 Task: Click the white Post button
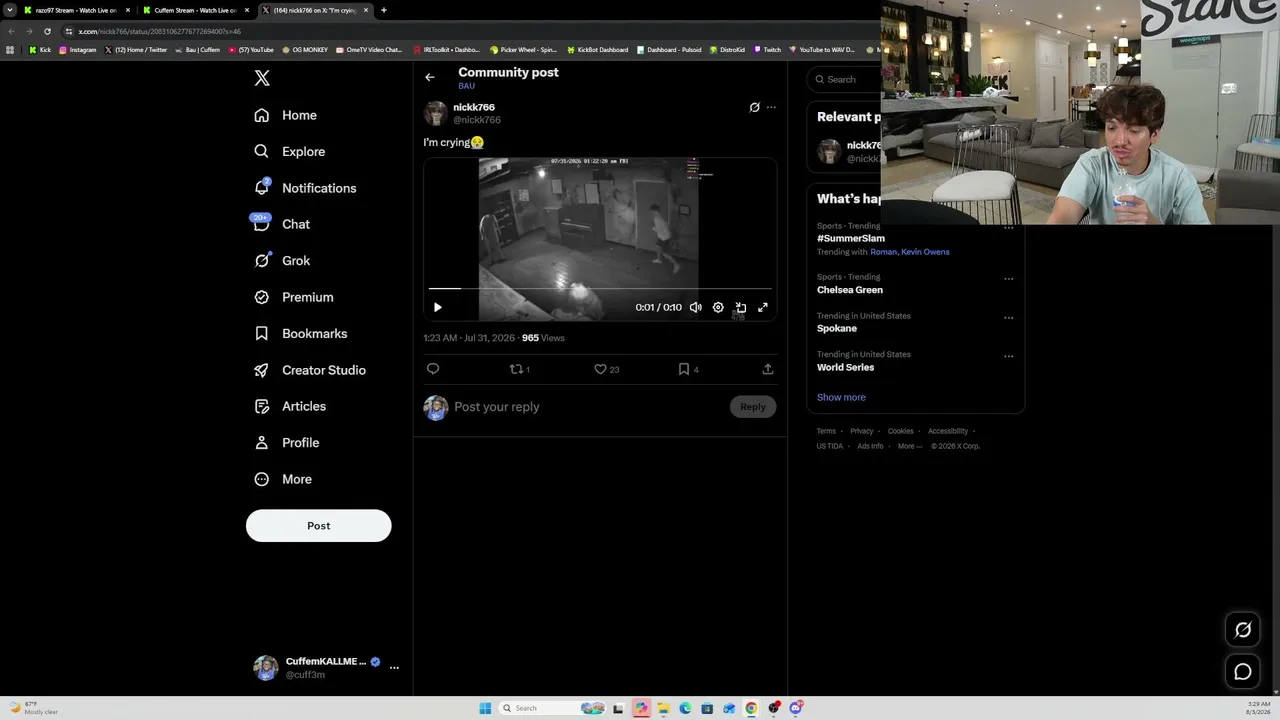tap(318, 526)
